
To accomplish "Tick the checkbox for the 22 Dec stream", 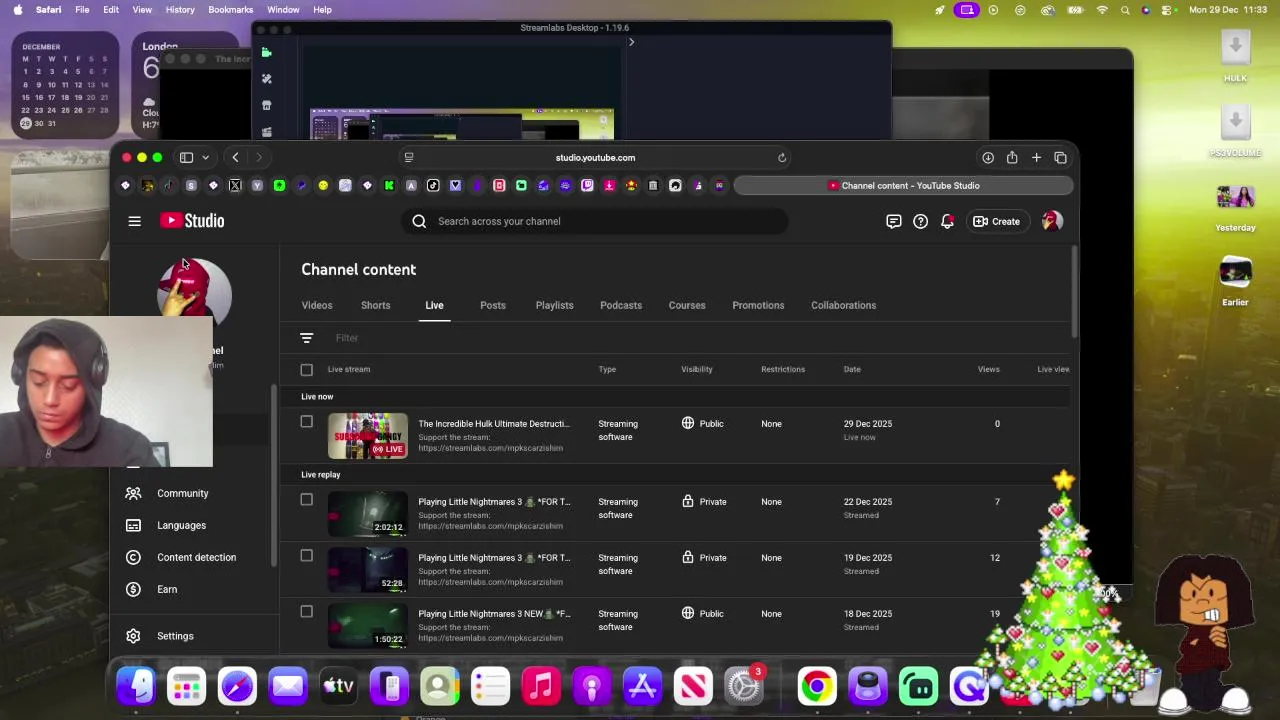I will [x=307, y=500].
